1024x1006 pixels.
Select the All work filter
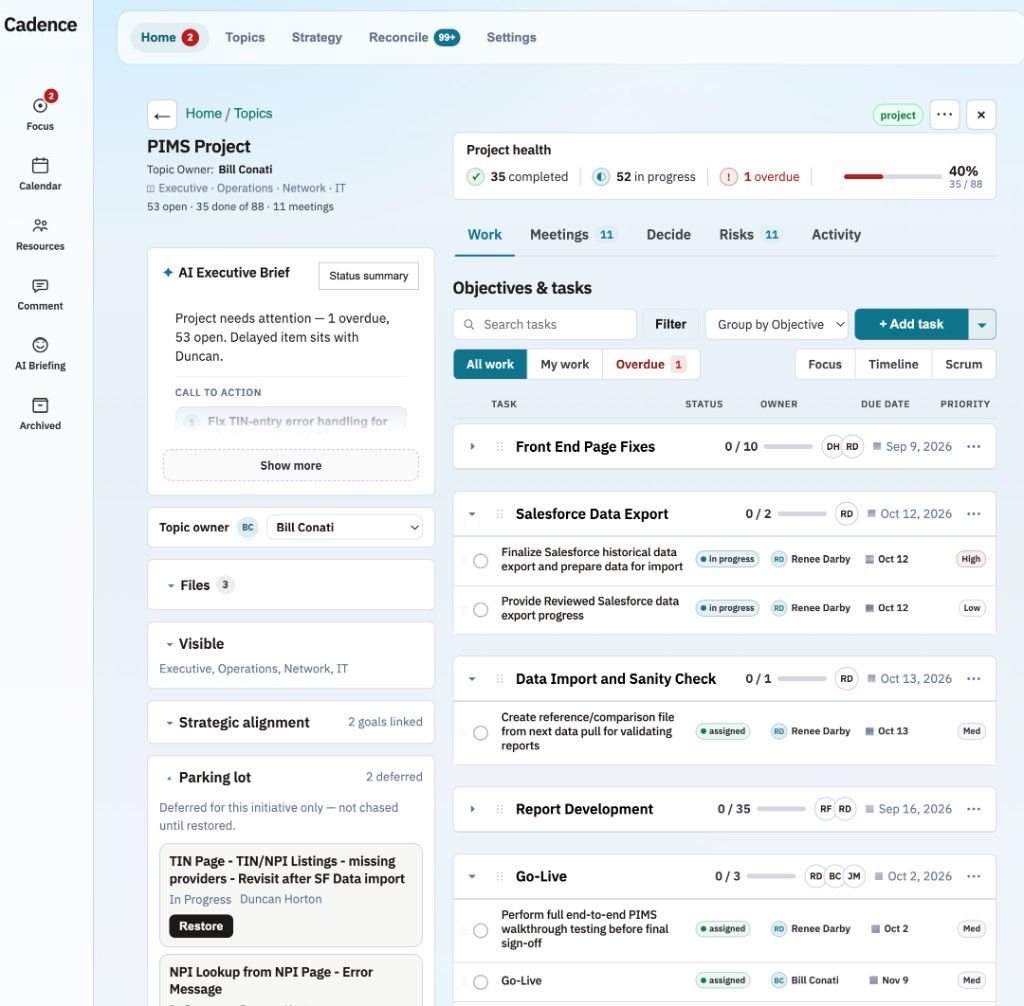coord(490,365)
